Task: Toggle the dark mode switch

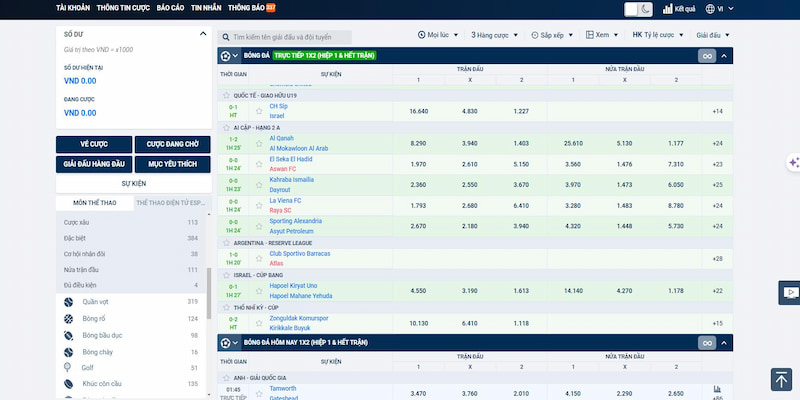Action: (637, 9)
